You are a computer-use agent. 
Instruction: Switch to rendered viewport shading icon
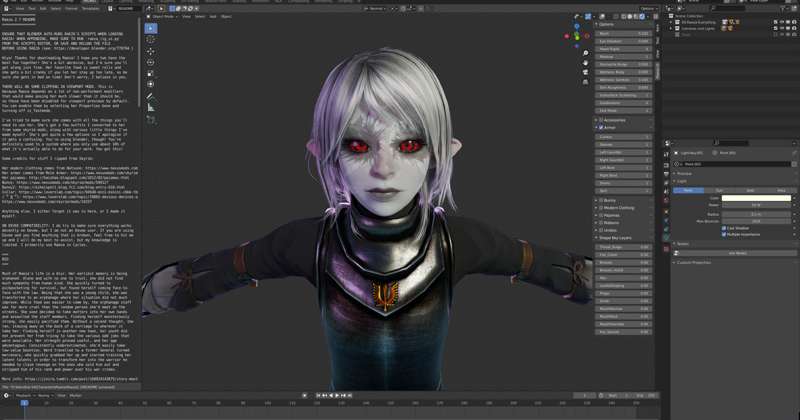[642, 16]
